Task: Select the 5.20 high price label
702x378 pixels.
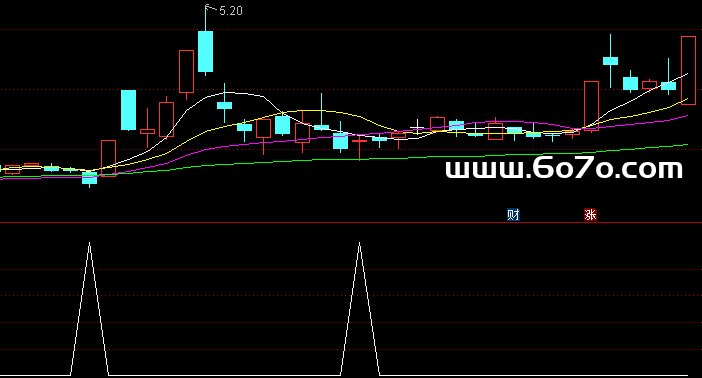Action: pyautogui.click(x=231, y=11)
